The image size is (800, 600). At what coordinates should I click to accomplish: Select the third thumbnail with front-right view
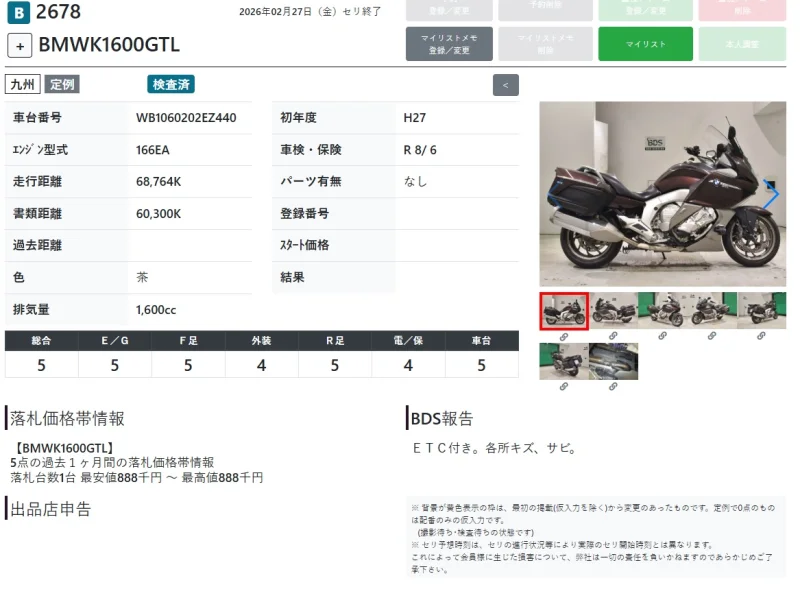point(662,310)
